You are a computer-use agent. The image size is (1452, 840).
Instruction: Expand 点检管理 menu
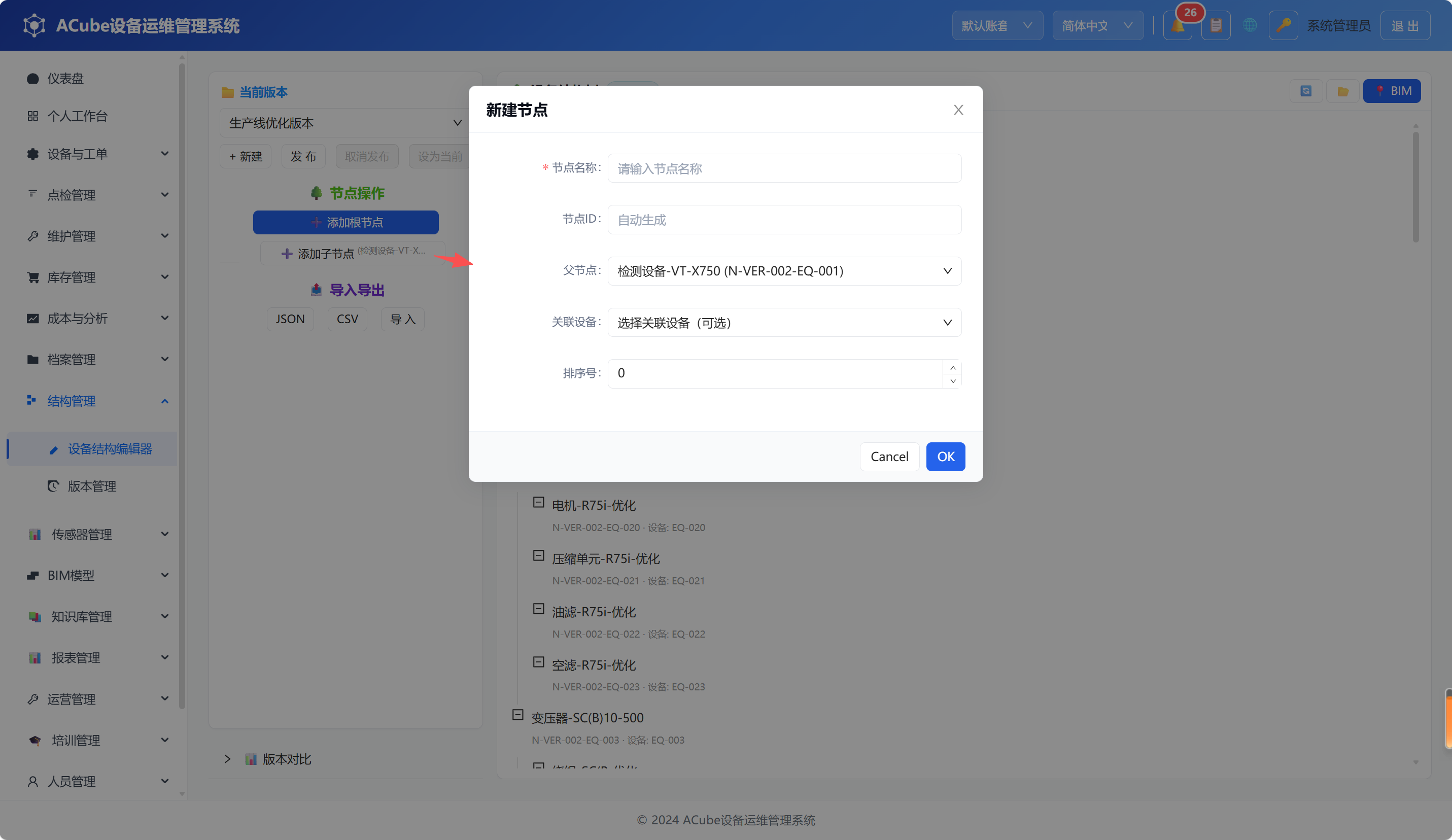click(92, 195)
